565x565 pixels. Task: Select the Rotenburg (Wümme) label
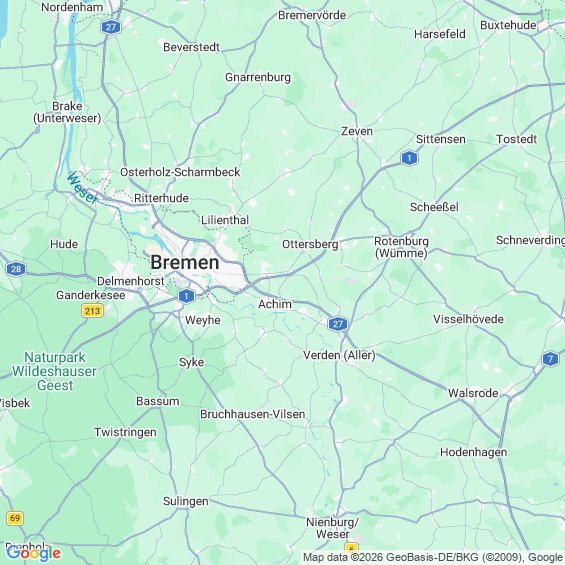coord(401,247)
